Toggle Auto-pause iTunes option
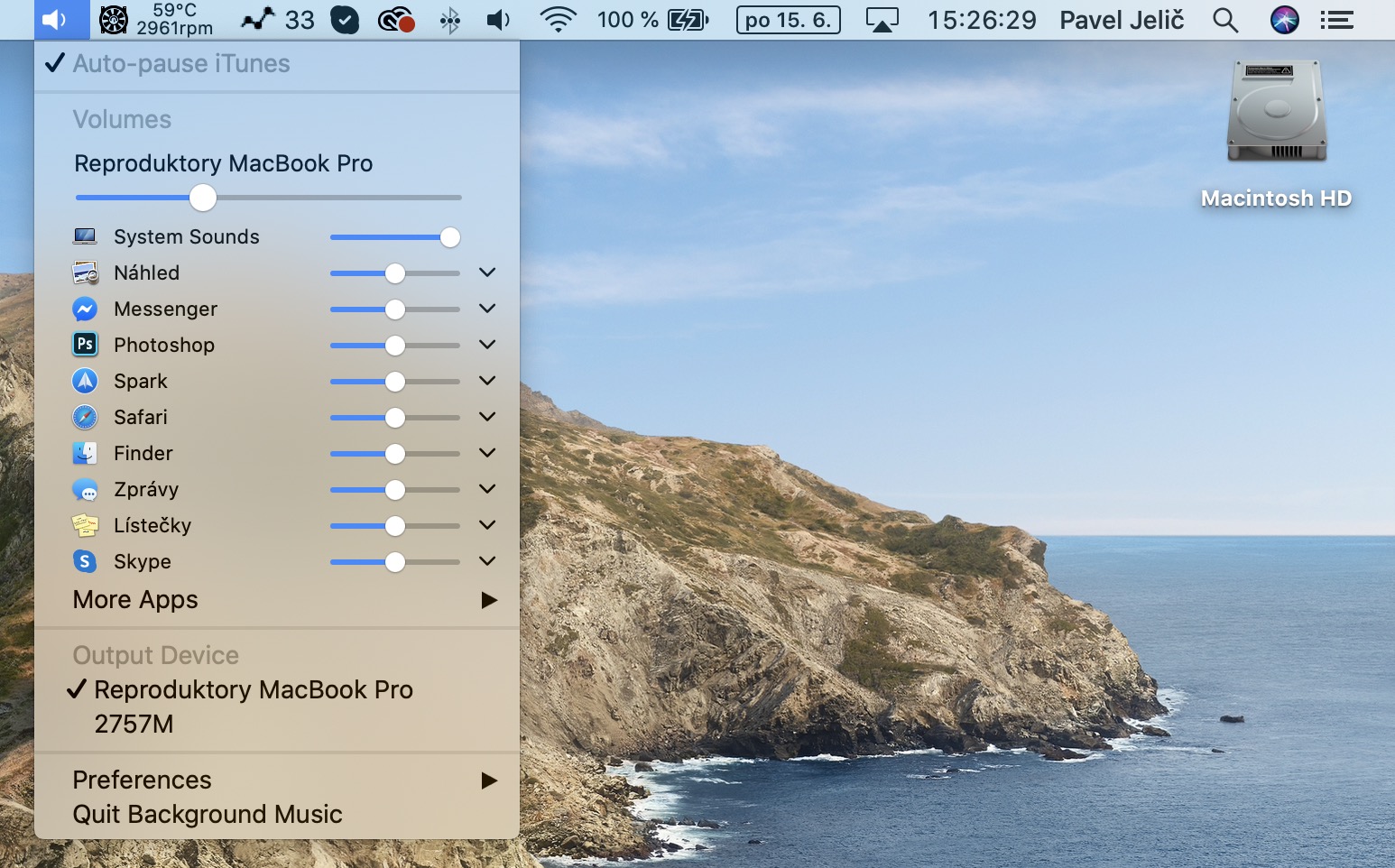 click(x=180, y=63)
